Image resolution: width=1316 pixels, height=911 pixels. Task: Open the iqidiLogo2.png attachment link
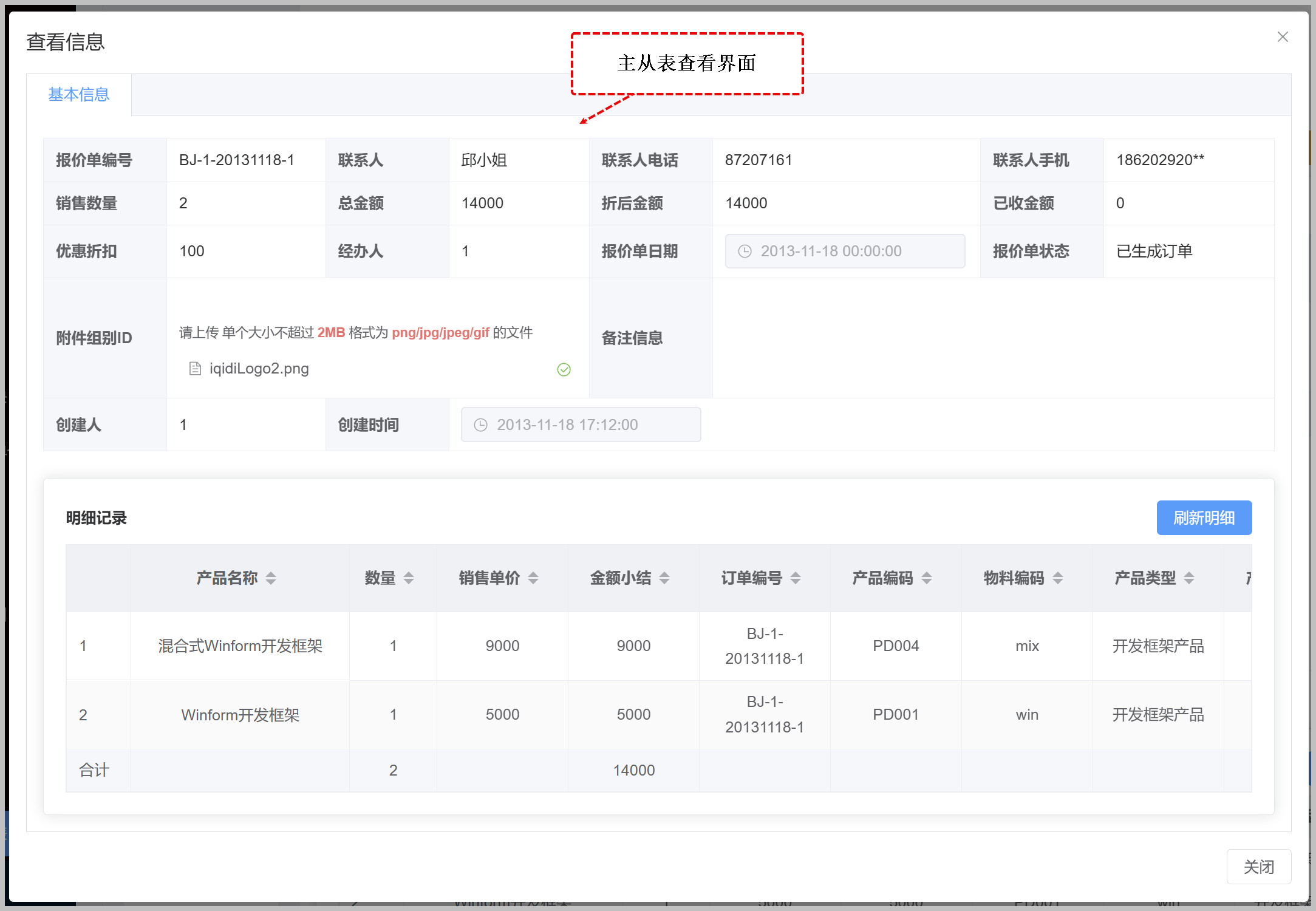(x=259, y=369)
